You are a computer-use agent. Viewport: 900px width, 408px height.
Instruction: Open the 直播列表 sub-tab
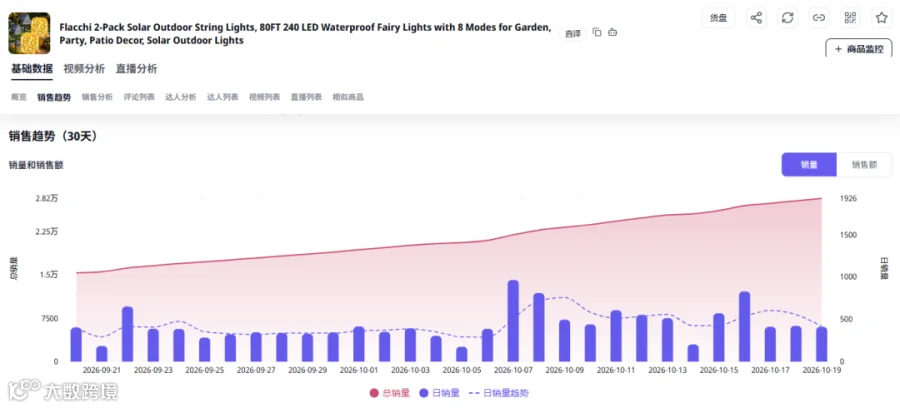pyautogui.click(x=307, y=97)
